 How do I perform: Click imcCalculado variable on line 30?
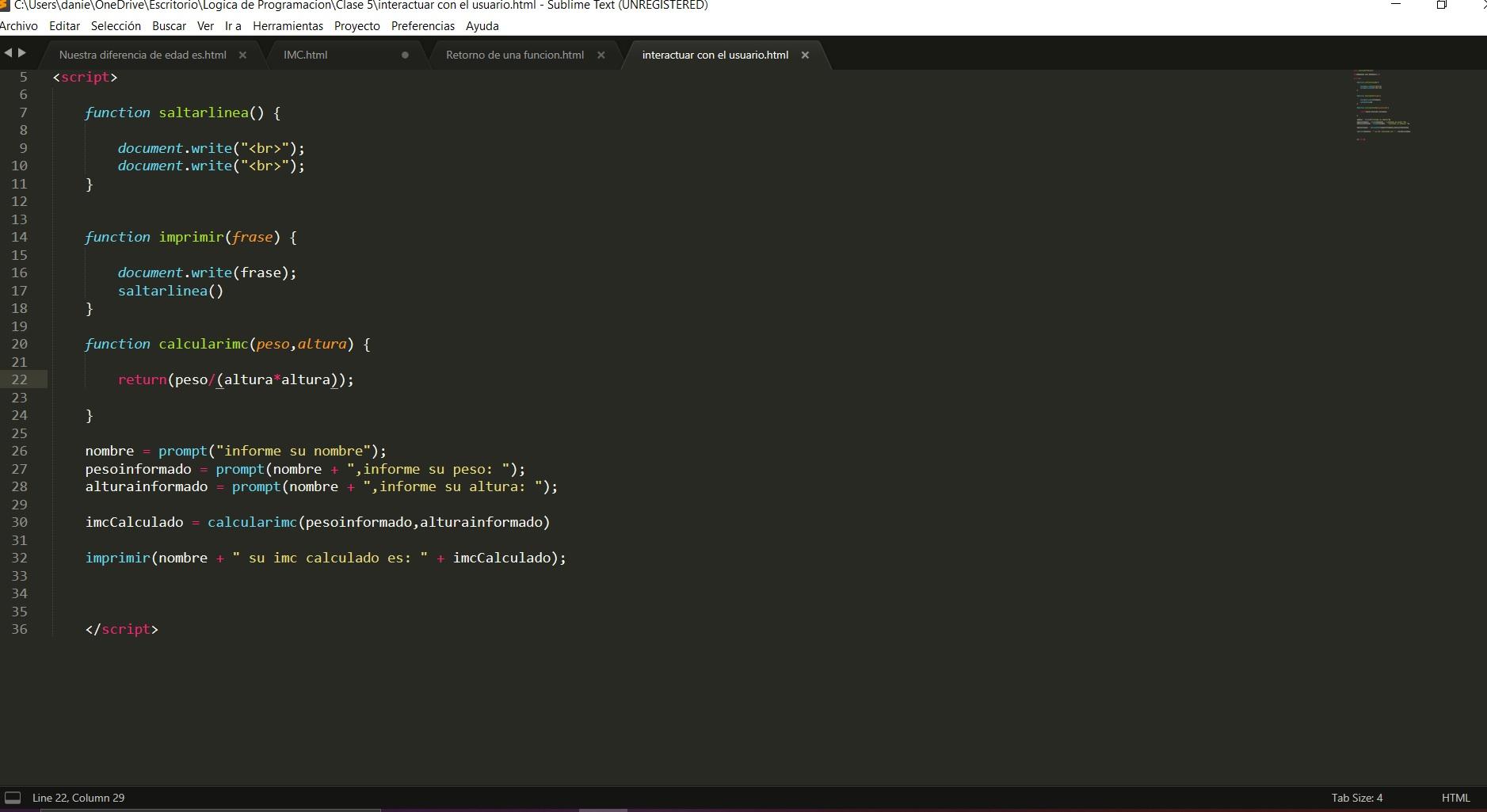coord(134,522)
